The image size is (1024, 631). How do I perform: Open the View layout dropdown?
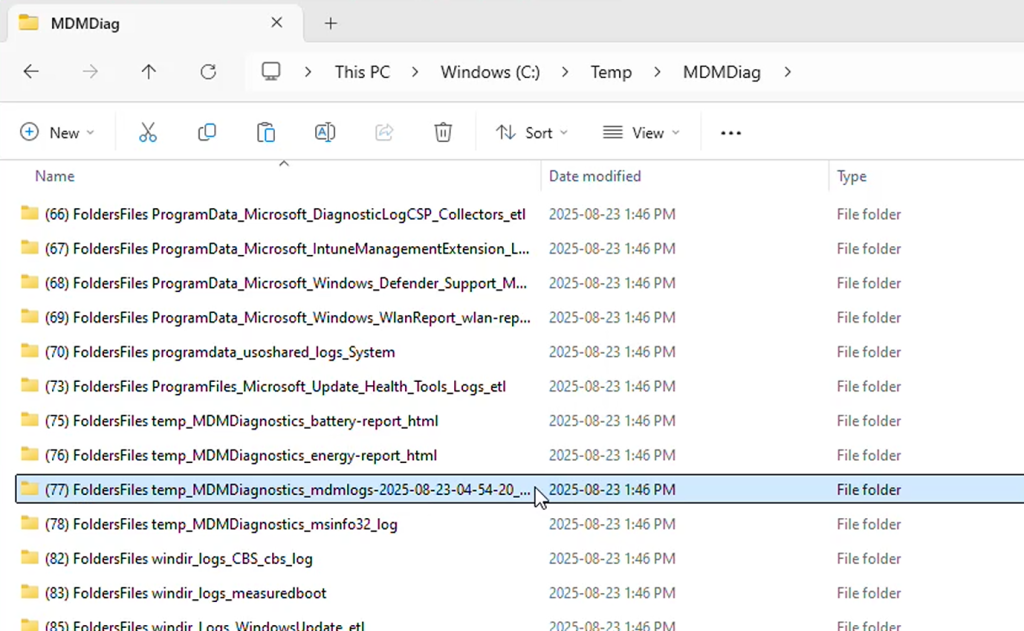tap(641, 132)
